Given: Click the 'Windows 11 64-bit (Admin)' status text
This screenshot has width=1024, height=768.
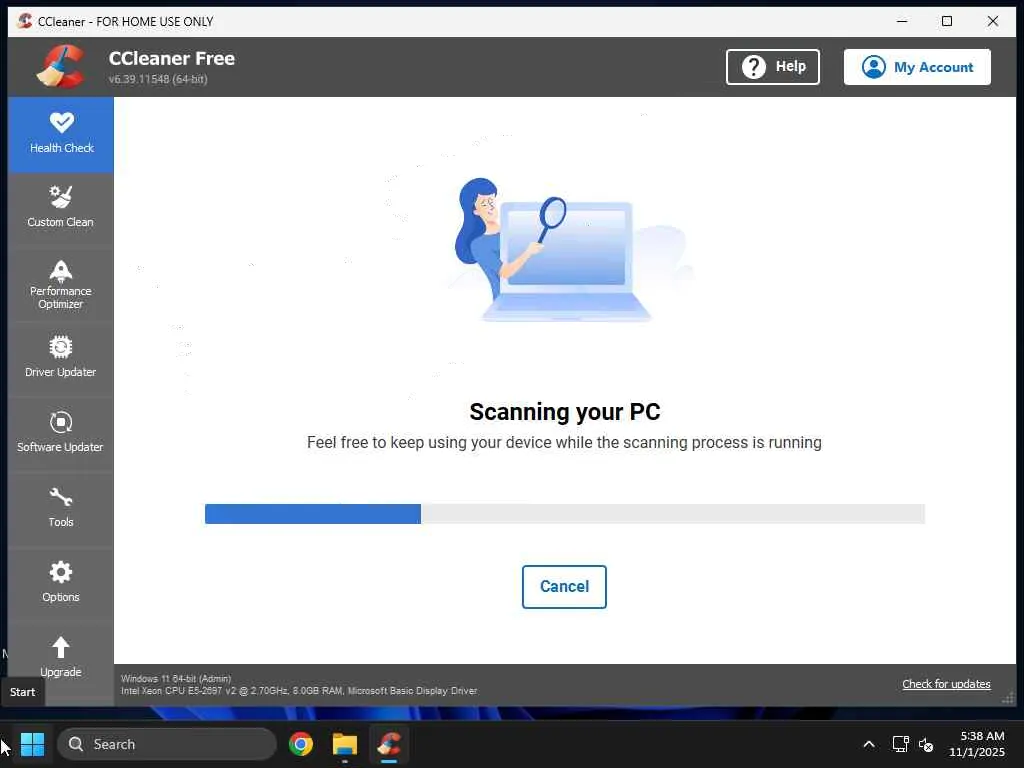Looking at the screenshot, I should [176, 679].
